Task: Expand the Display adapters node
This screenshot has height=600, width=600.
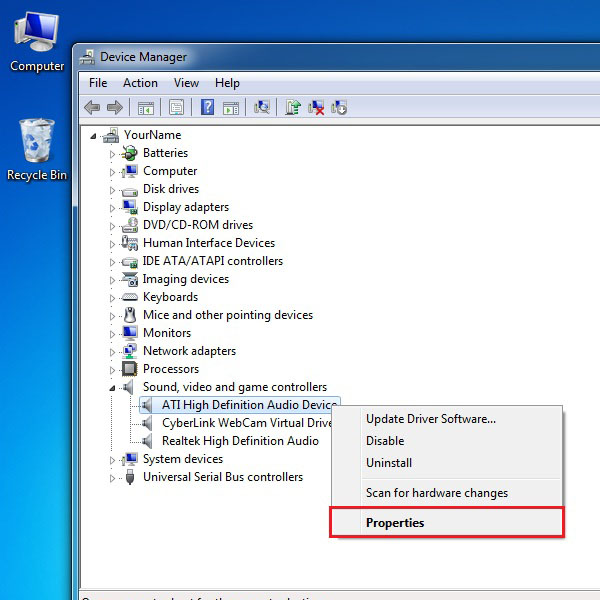Action: pyautogui.click(x=112, y=208)
